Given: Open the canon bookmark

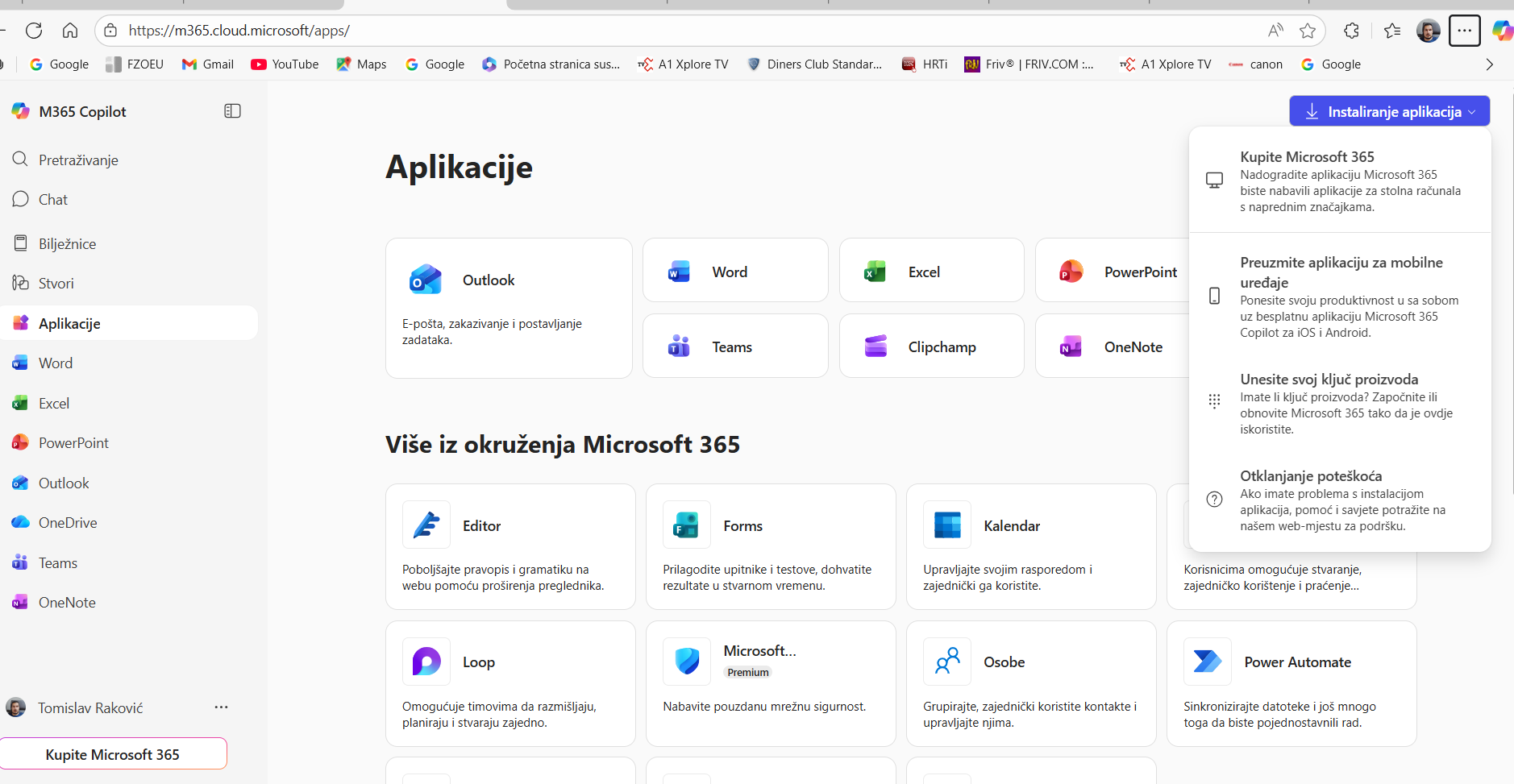Looking at the screenshot, I should [1255, 64].
